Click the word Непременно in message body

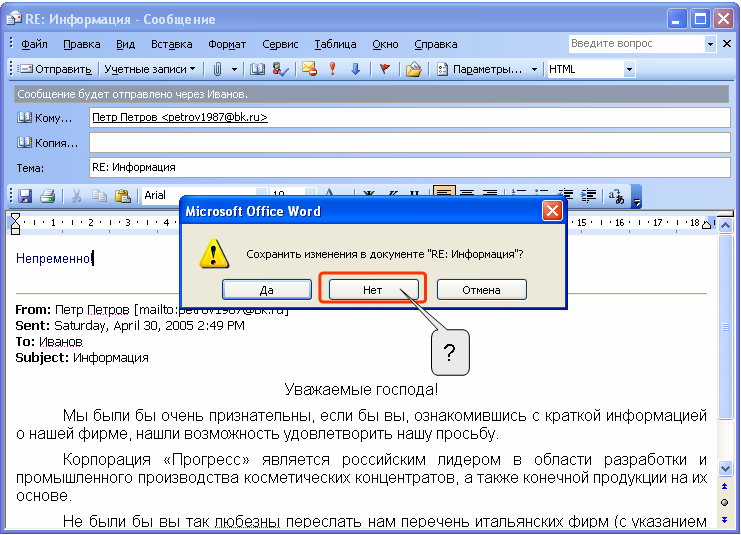[x=53, y=259]
